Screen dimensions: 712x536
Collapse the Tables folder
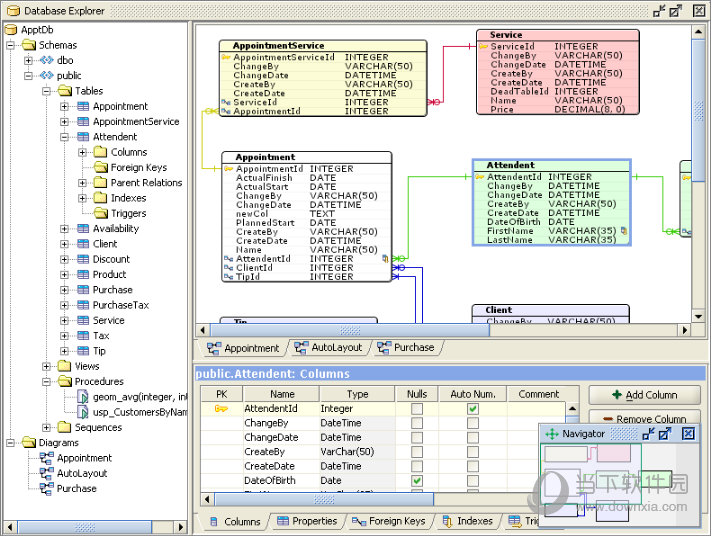pyautogui.click(x=46, y=91)
